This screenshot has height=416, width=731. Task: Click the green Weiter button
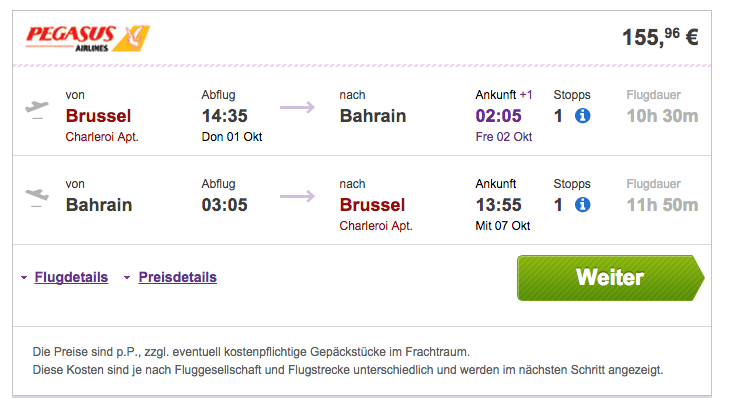click(610, 278)
